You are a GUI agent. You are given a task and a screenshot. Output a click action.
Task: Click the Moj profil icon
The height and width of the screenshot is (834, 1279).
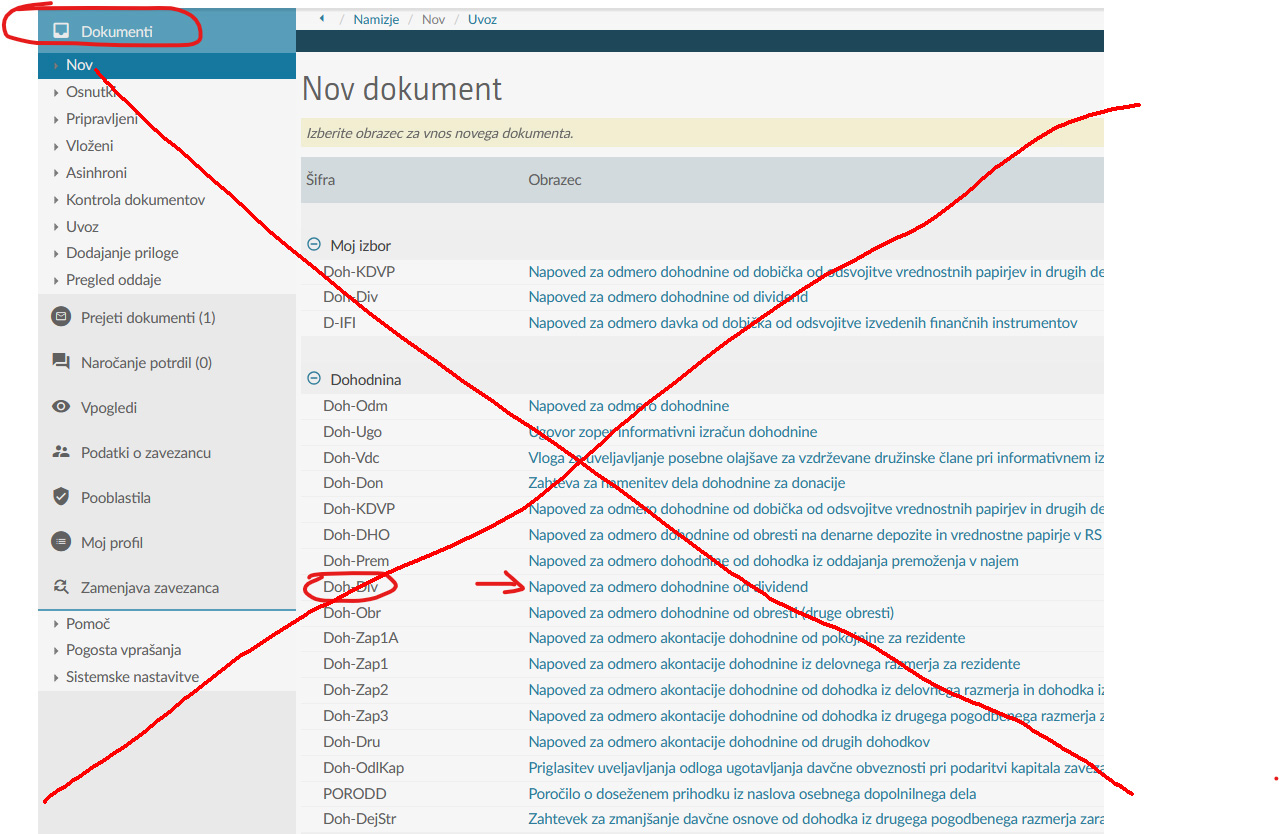click(x=61, y=542)
